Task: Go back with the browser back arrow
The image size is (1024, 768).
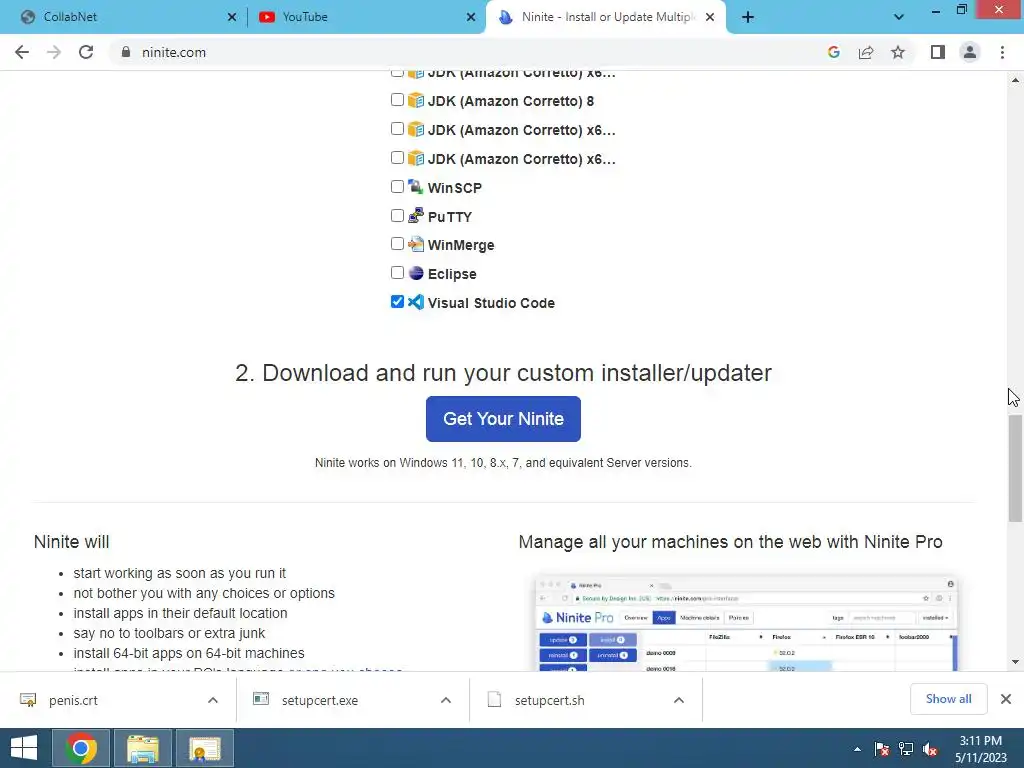Action: click(22, 52)
